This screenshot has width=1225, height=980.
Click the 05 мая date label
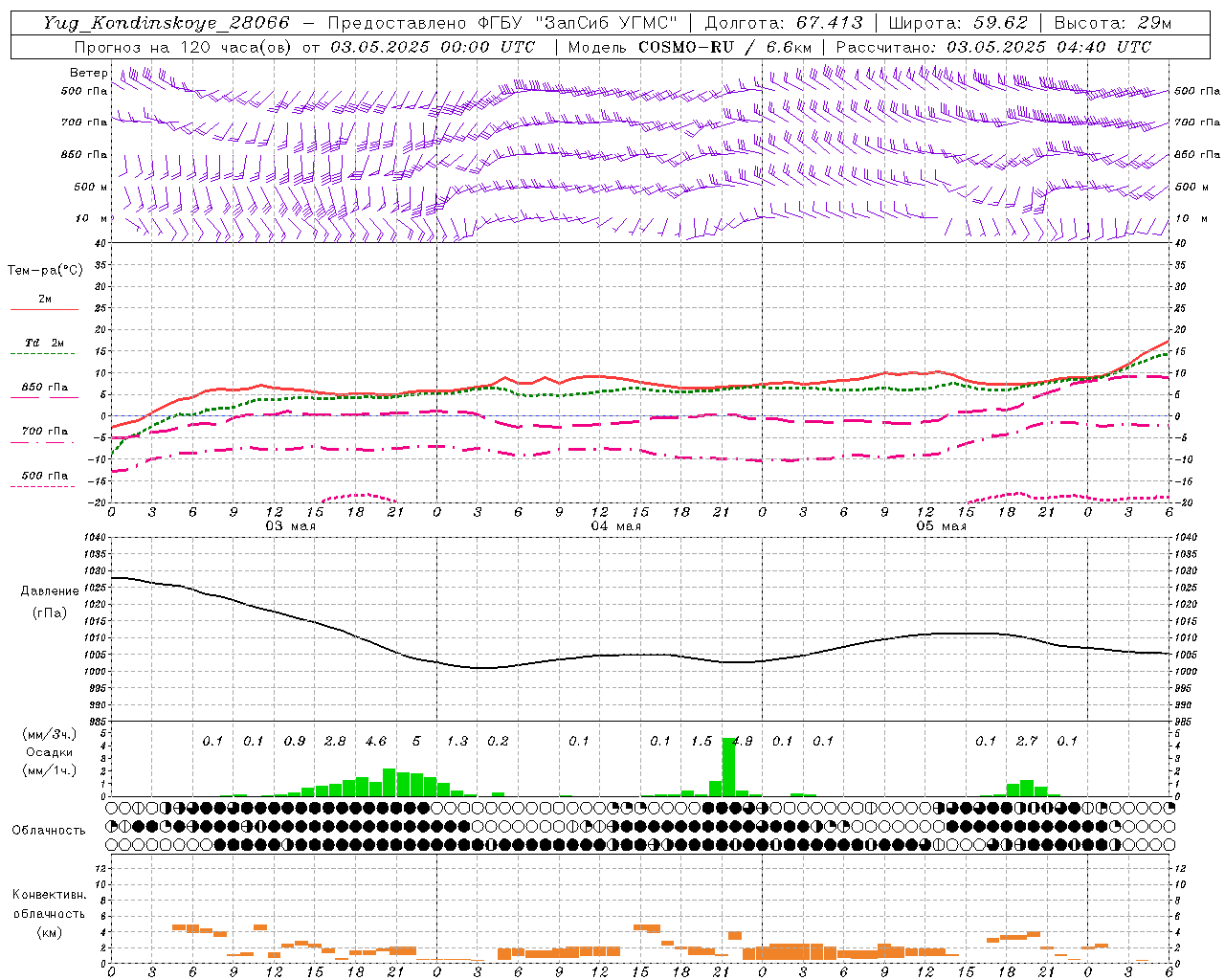941,526
